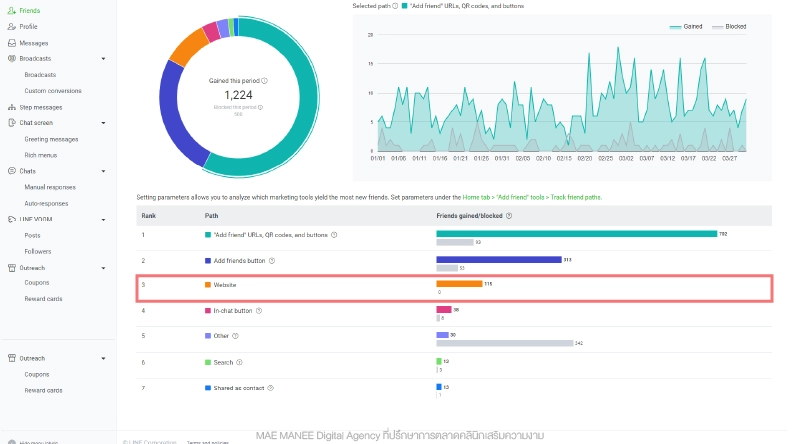801x444 pixels.
Task: Click pink swatch for In-chat button
Action: pyautogui.click(x=208, y=311)
